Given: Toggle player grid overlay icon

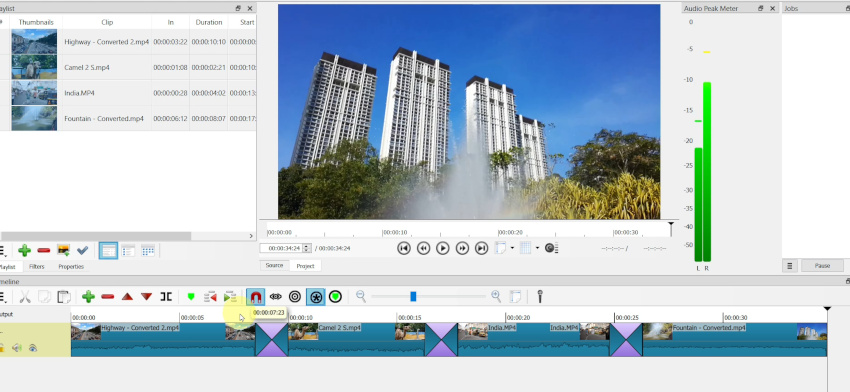Looking at the screenshot, I should pyautogui.click(x=525, y=248).
